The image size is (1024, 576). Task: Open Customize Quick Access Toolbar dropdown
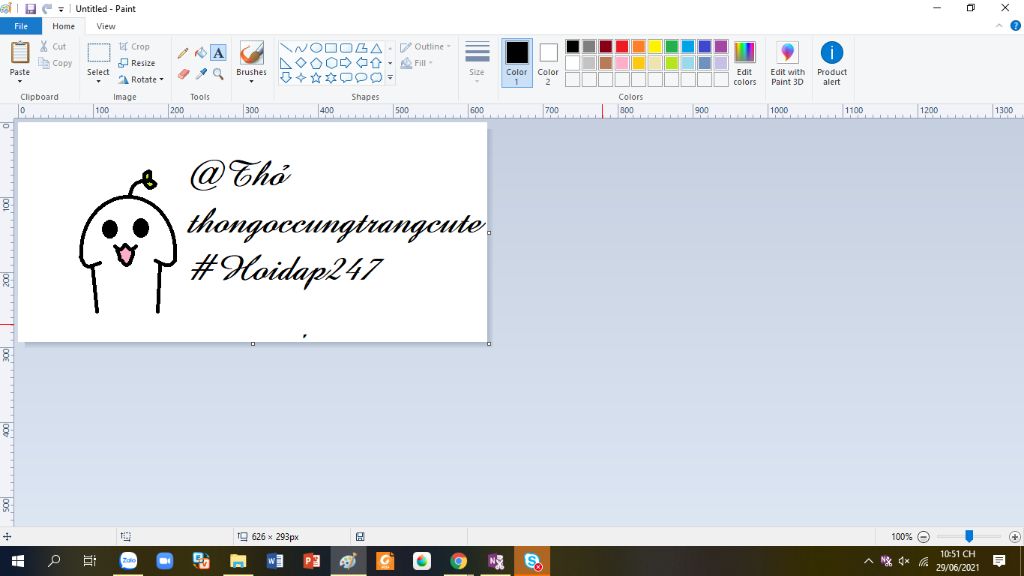click(61, 9)
